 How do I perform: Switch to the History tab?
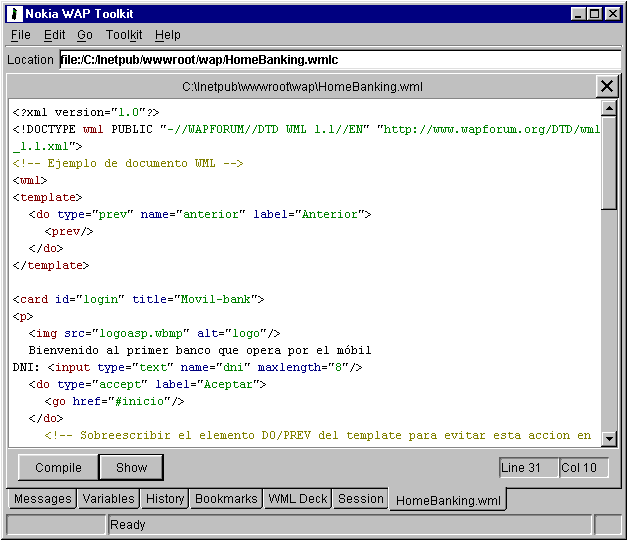(x=165, y=499)
